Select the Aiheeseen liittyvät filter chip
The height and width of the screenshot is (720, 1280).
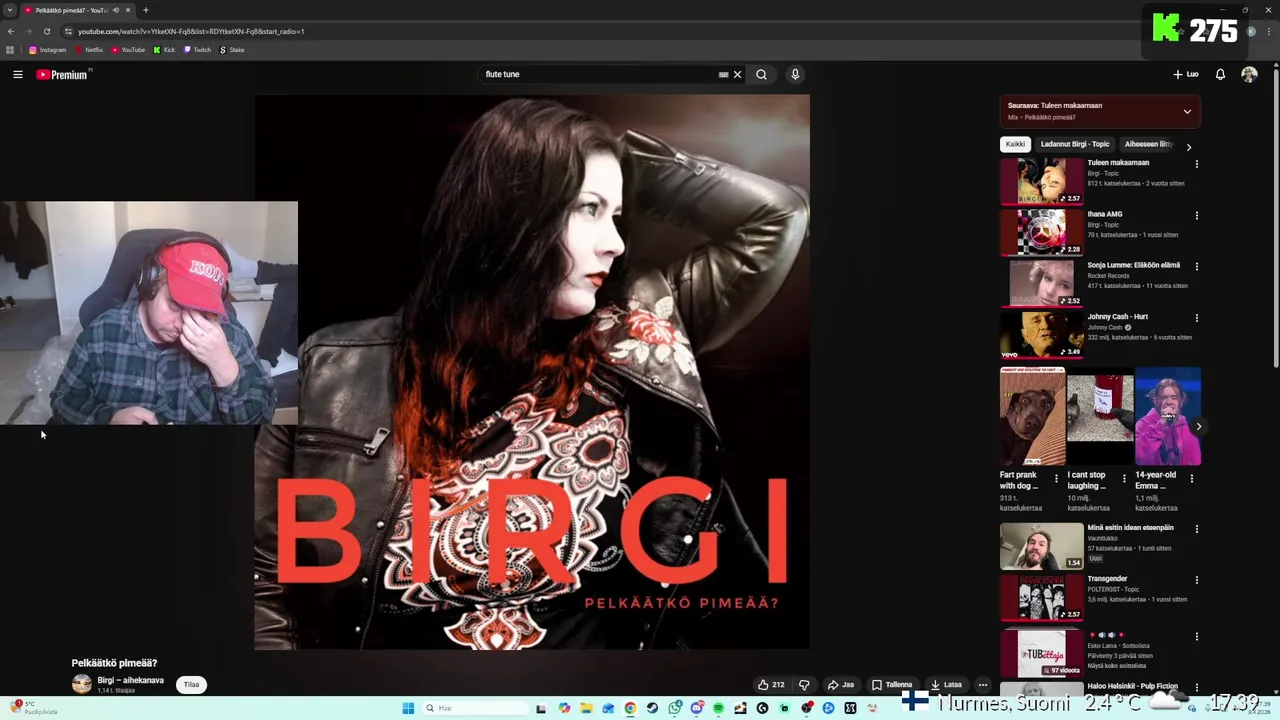pyautogui.click(x=1148, y=144)
